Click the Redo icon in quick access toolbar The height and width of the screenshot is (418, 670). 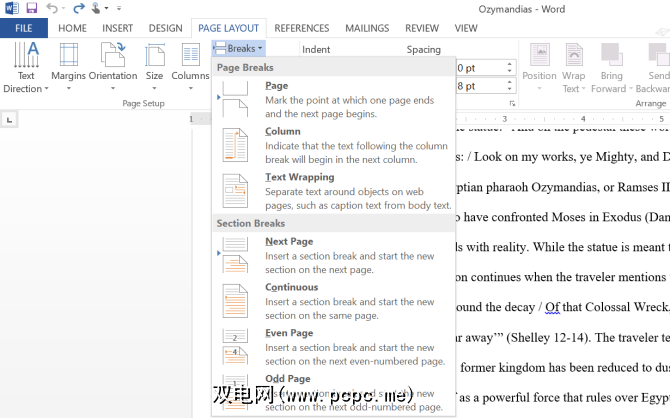tap(77, 8)
